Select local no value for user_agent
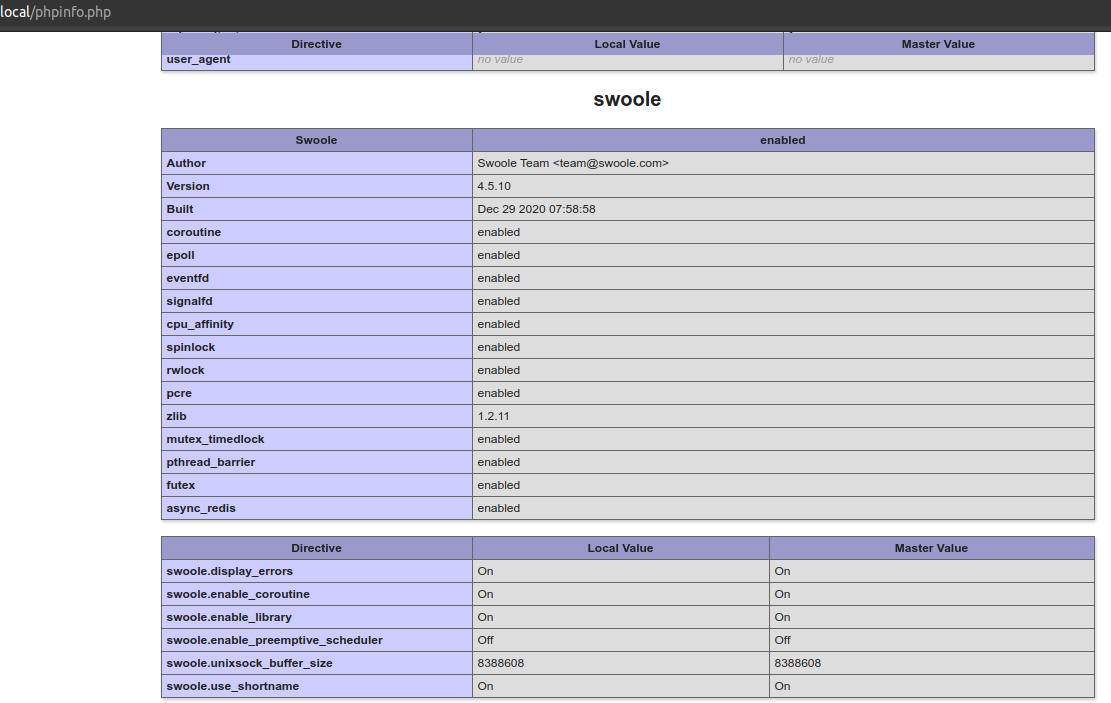 (x=500, y=60)
